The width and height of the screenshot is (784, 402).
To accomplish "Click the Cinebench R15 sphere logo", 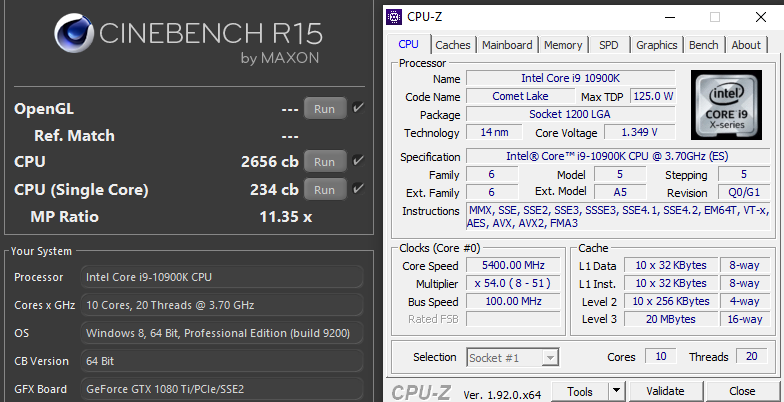I will pyautogui.click(x=74, y=32).
